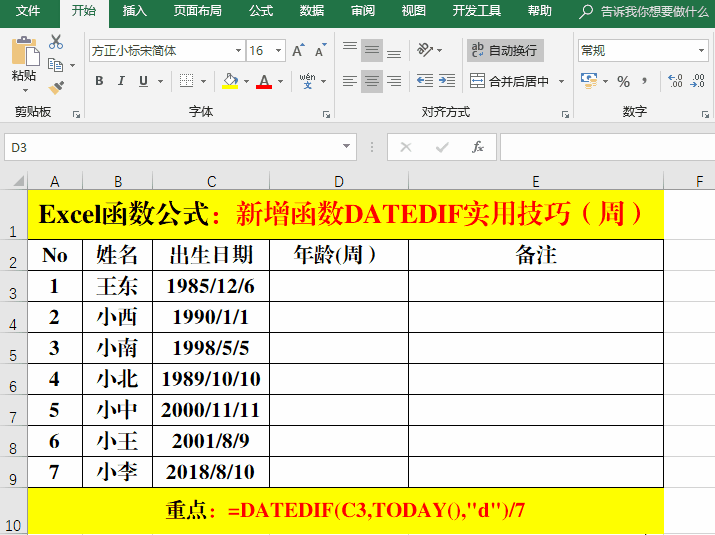
Task: Switch to the 页面布局 tab
Action: tap(197, 11)
